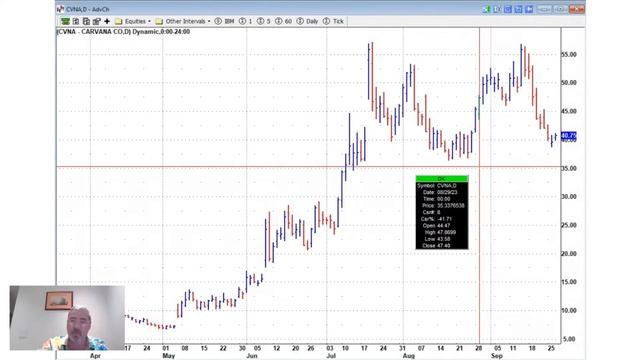This screenshot has width=640, height=360.
Task: Click the Date 08/29/23 row in data box
Action: (442, 192)
